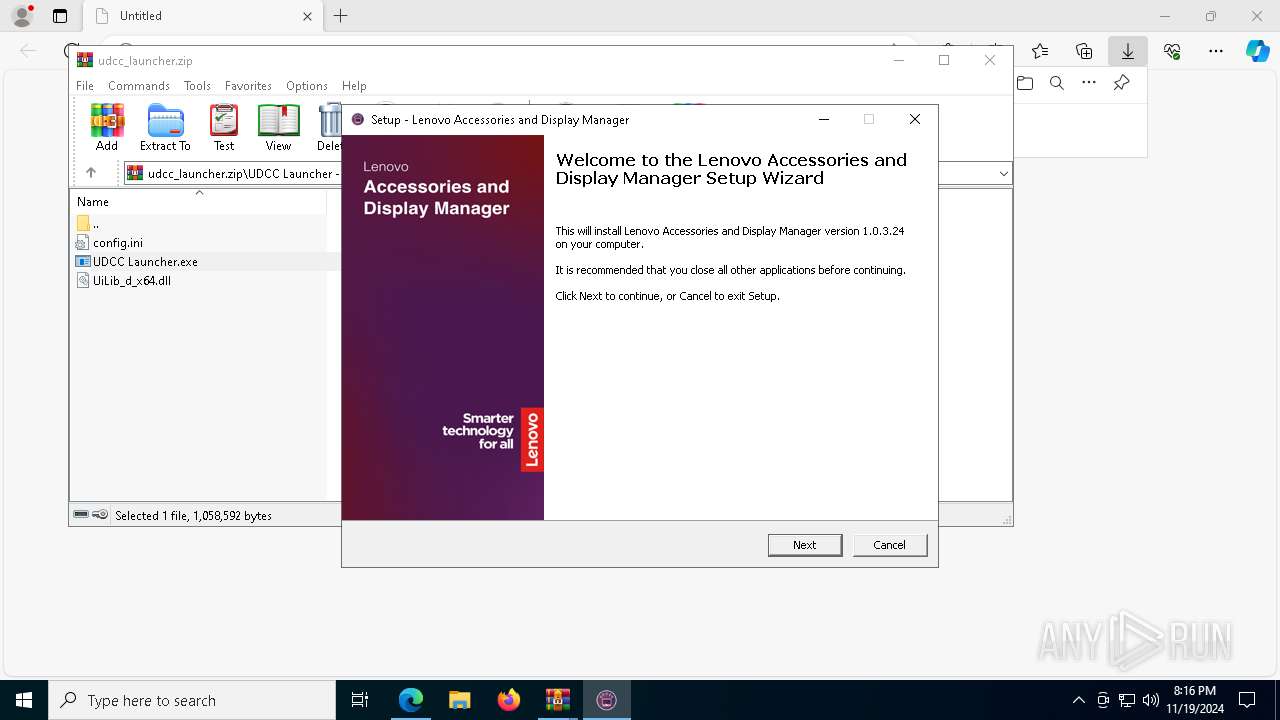Show hidden system tray icons

click(x=1078, y=700)
